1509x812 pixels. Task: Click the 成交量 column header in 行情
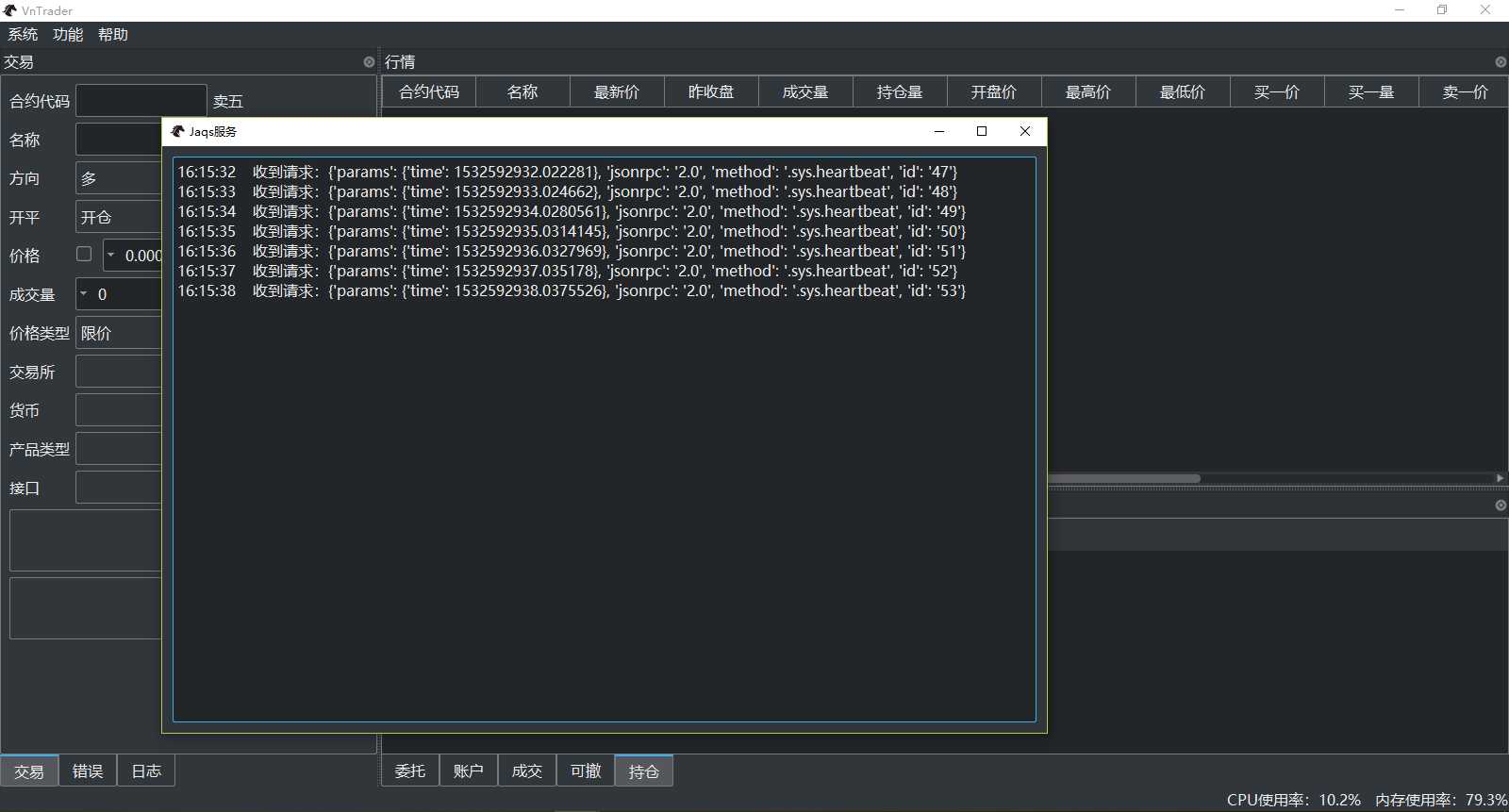coord(805,91)
